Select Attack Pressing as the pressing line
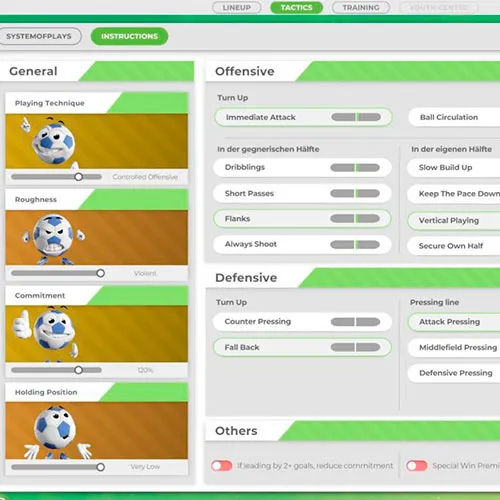This screenshot has height=500, width=500. (454, 322)
